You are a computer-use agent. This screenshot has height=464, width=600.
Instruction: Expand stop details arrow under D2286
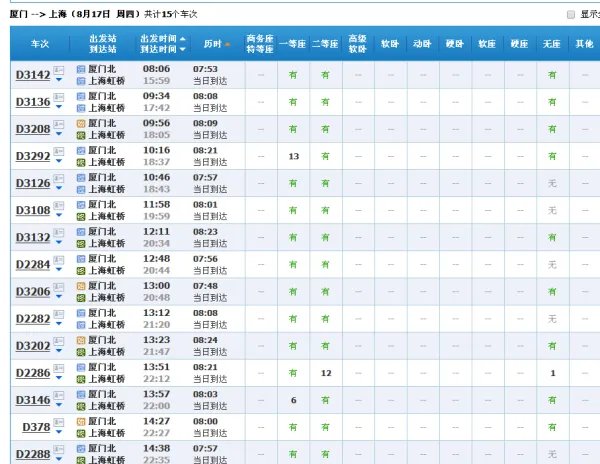coord(59,378)
